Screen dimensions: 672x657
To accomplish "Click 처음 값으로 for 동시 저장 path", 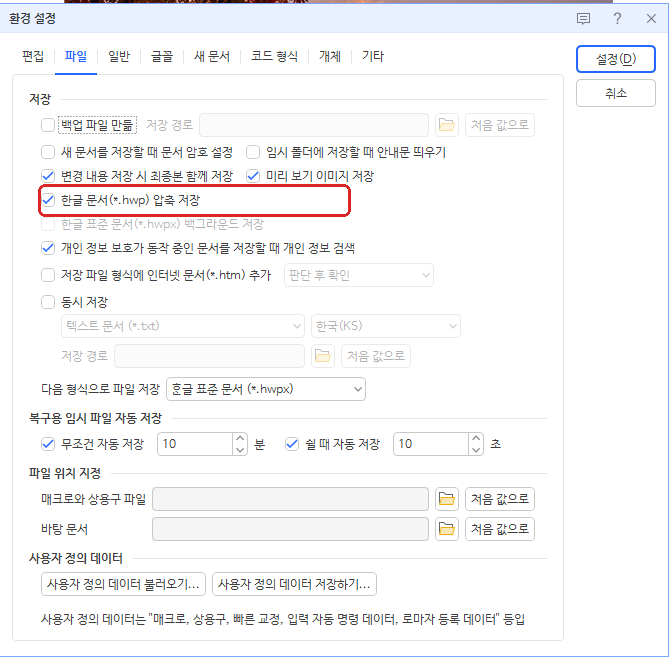I will (x=376, y=356).
